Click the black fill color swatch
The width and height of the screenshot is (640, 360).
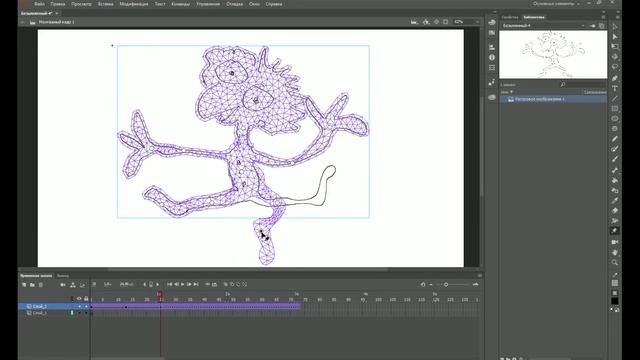615,301
